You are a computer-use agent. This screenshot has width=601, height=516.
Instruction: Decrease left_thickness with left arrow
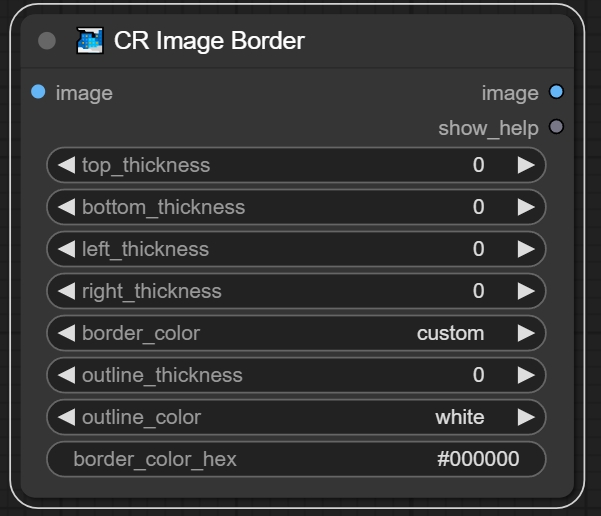66,249
